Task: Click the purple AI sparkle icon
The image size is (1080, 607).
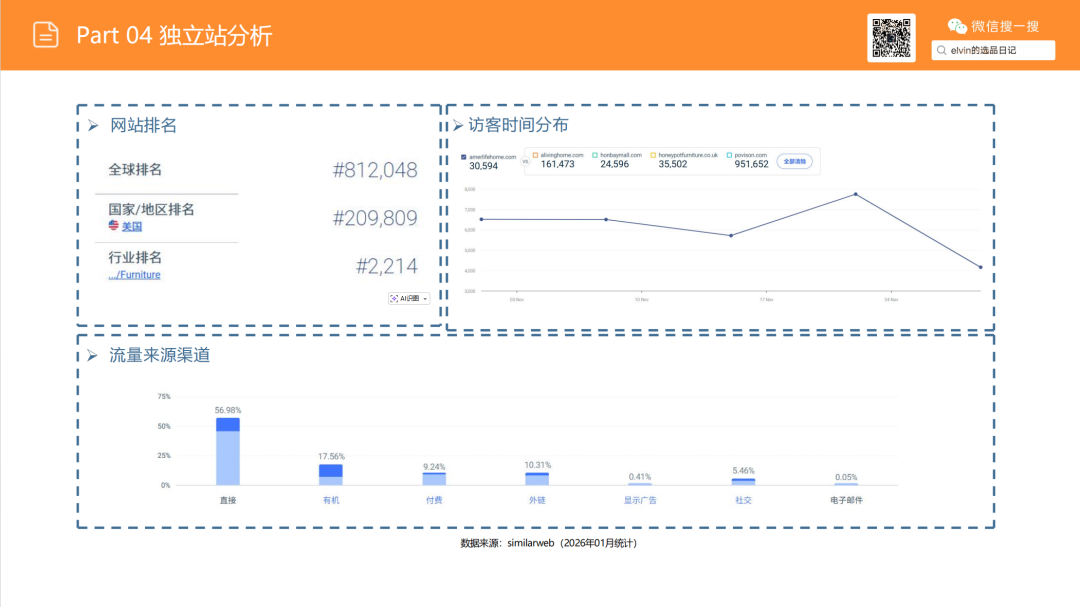Action: pyautogui.click(x=392, y=297)
